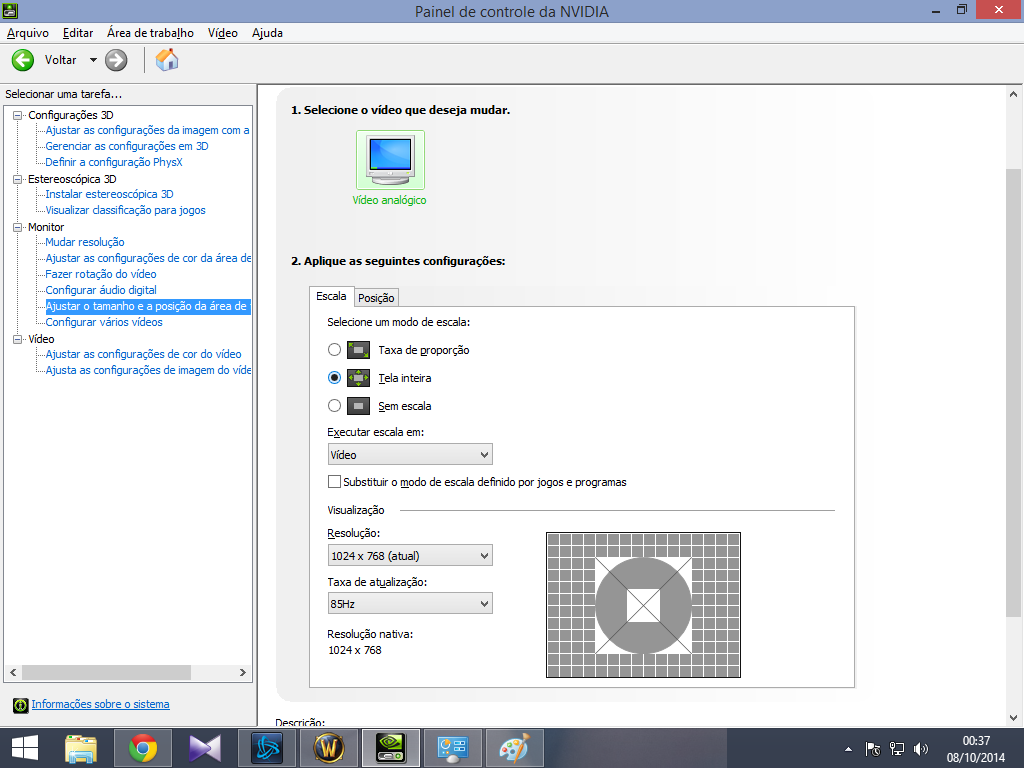Screen dimensions: 1024x768
Task: Click main panel scroll up arrow
Action: pos(1013,94)
